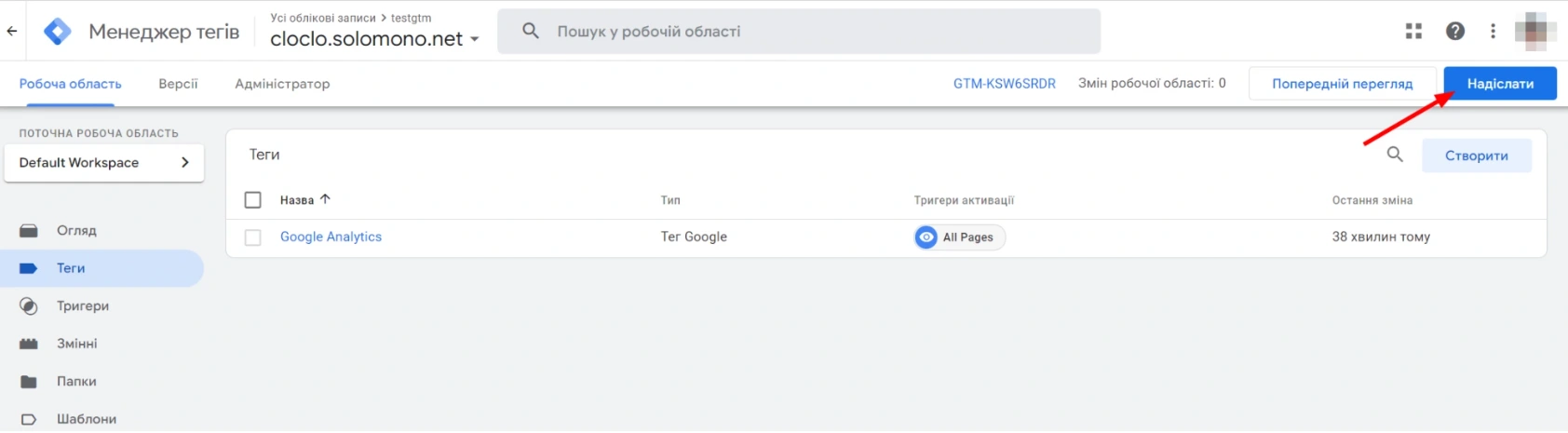Image resolution: width=1568 pixels, height=433 pixels.
Task: Open Змінні section in sidebar
Action: click(x=76, y=344)
